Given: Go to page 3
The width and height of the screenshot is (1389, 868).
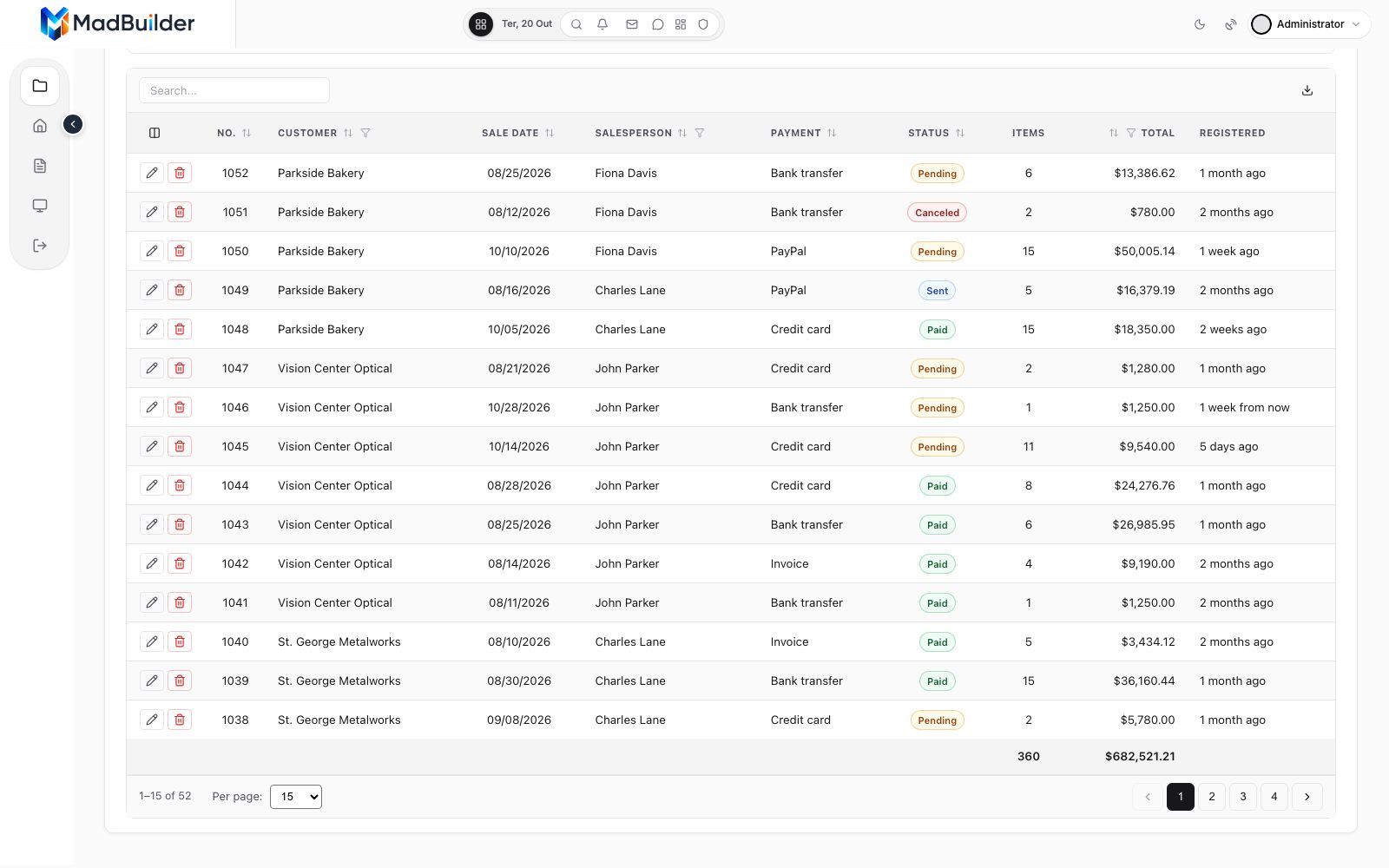Looking at the screenshot, I should pyautogui.click(x=1243, y=797).
